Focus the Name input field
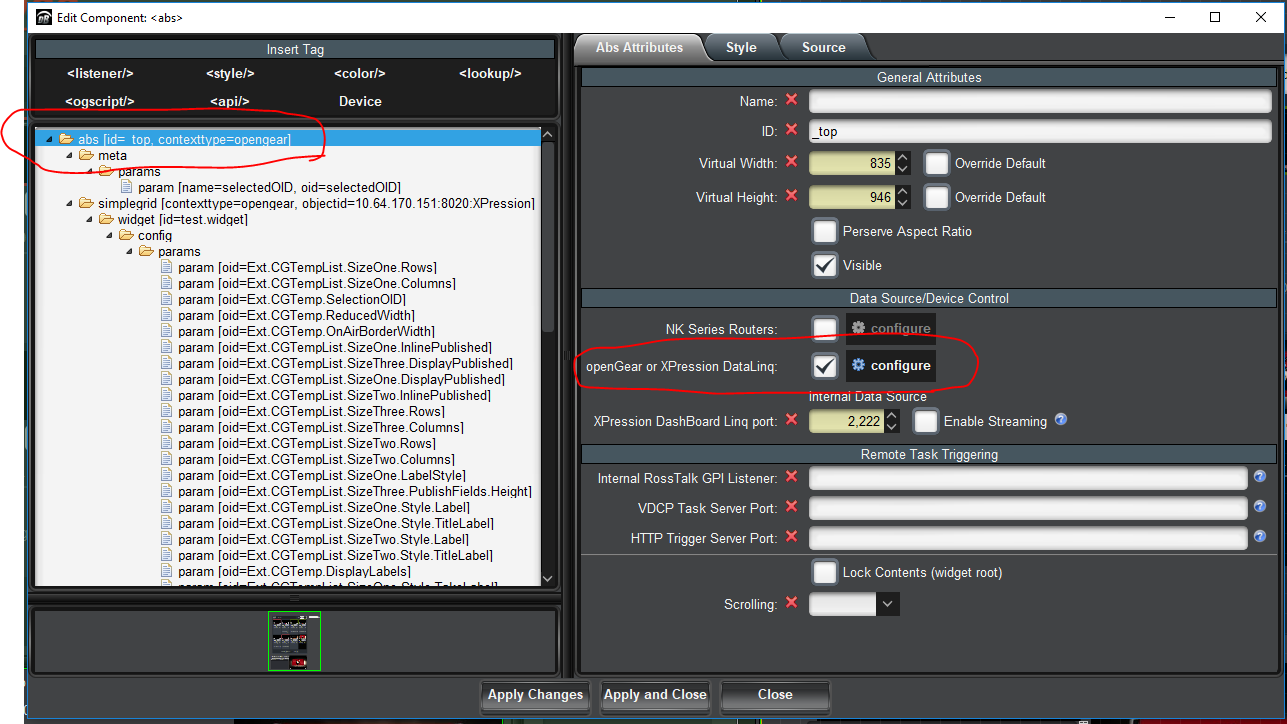1287x724 pixels. (1040, 101)
